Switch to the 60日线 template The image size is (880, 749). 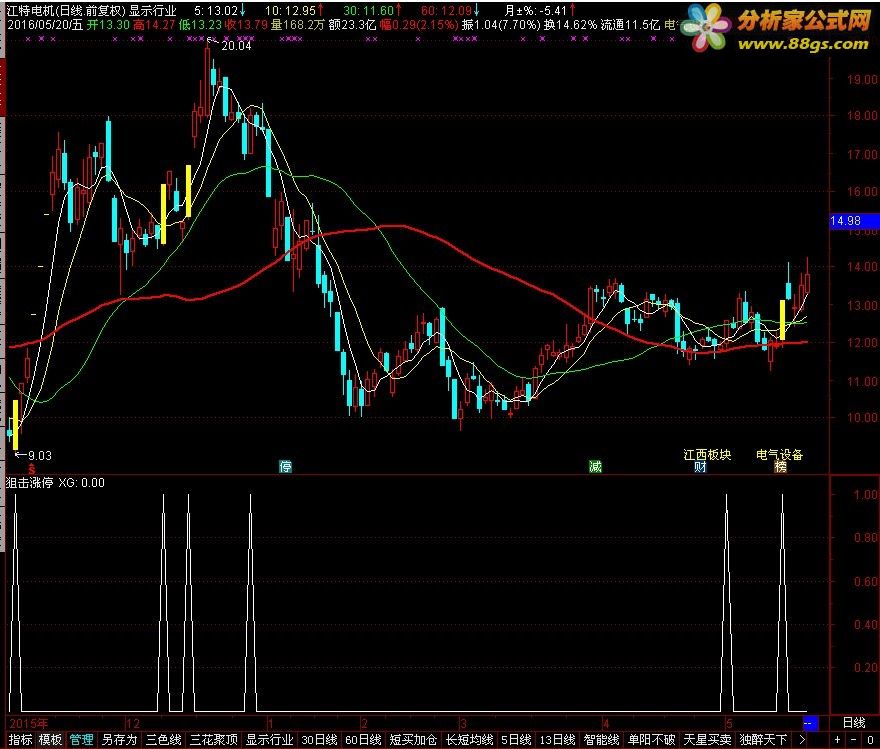coord(363,739)
